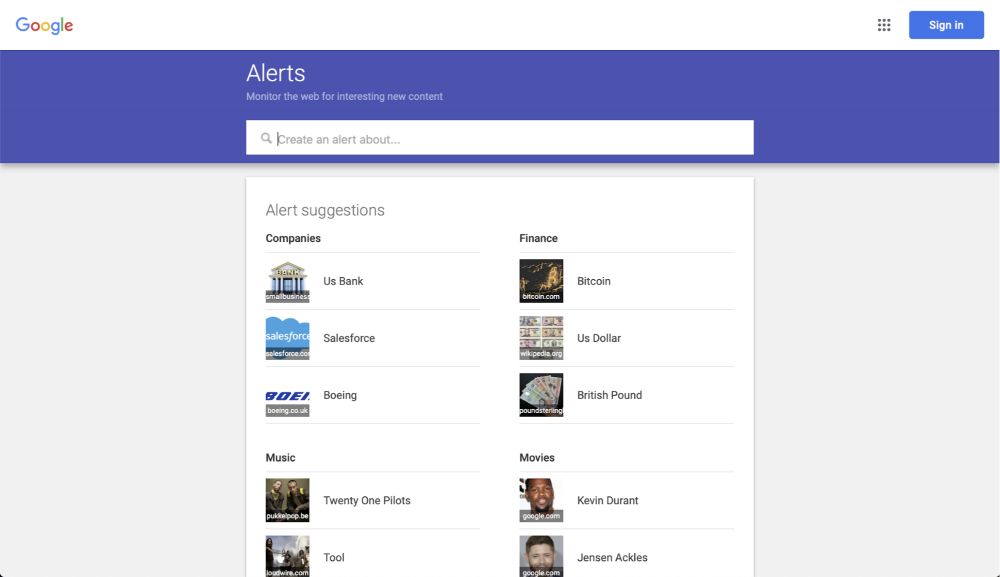
Task: Click the Us Dollar banknotes thumbnail
Action: coord(541,338)
